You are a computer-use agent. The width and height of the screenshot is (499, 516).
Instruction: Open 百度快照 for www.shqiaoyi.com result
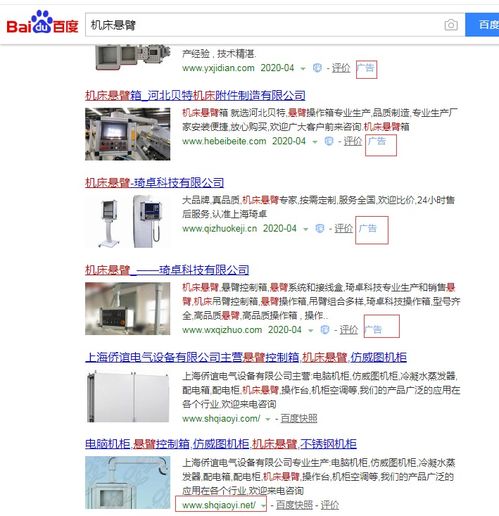[299, 419]
